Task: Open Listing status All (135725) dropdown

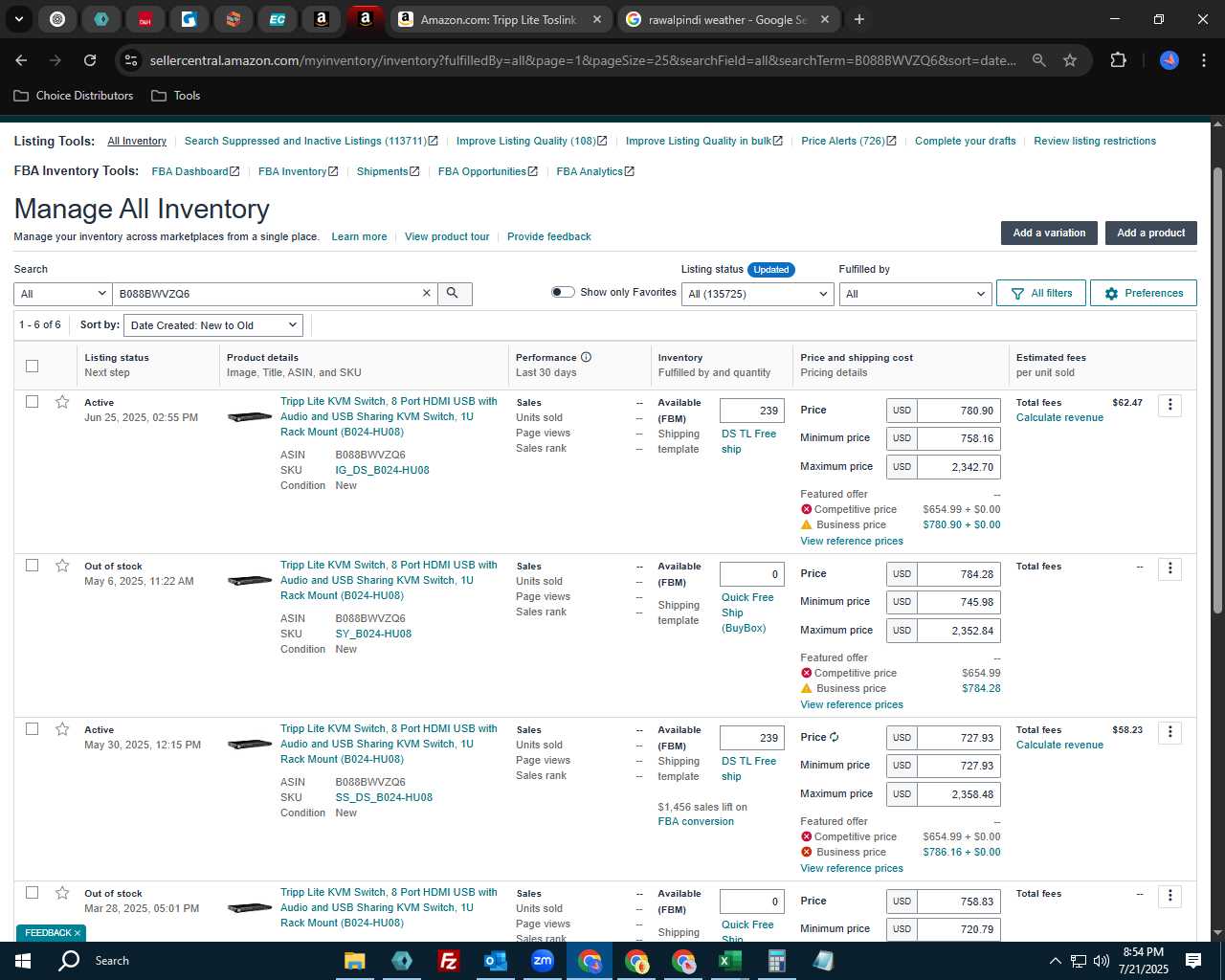Action: click(x=757, y=294)
